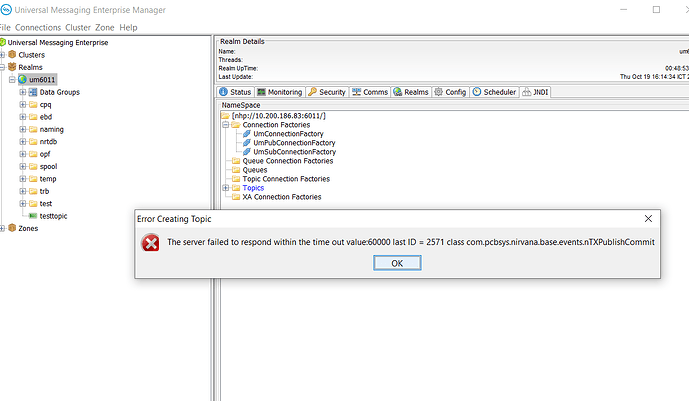Click the Data Groups icon
Screen dimensions: 689x401
pyautogui.click(x=33, y=92)
